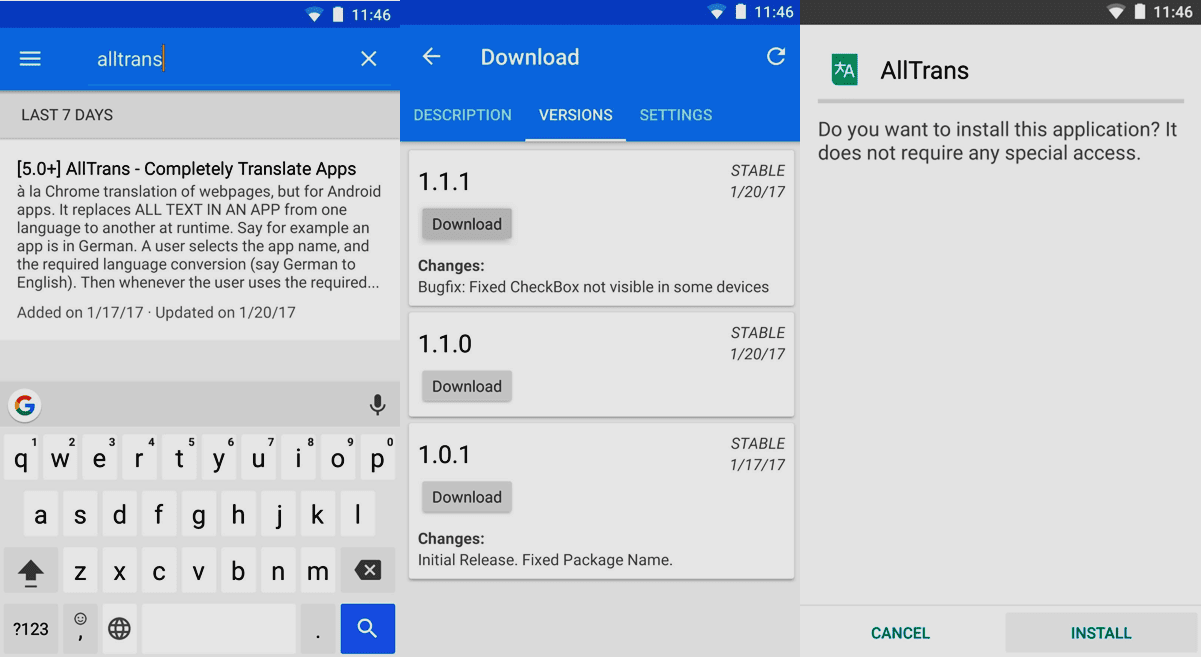Viewport: 1201px width, 657px height.
Task: Tap the t key on keyboard
Action: (x=179, y=459)
